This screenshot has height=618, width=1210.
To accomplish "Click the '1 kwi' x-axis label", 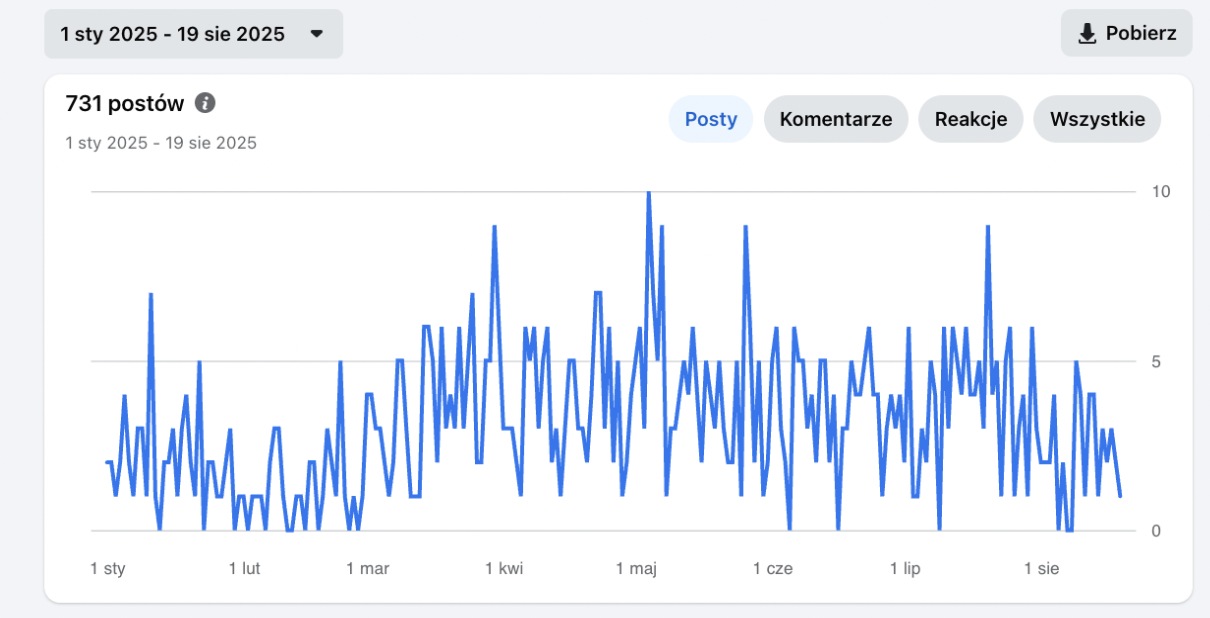I will pos(504,568).
